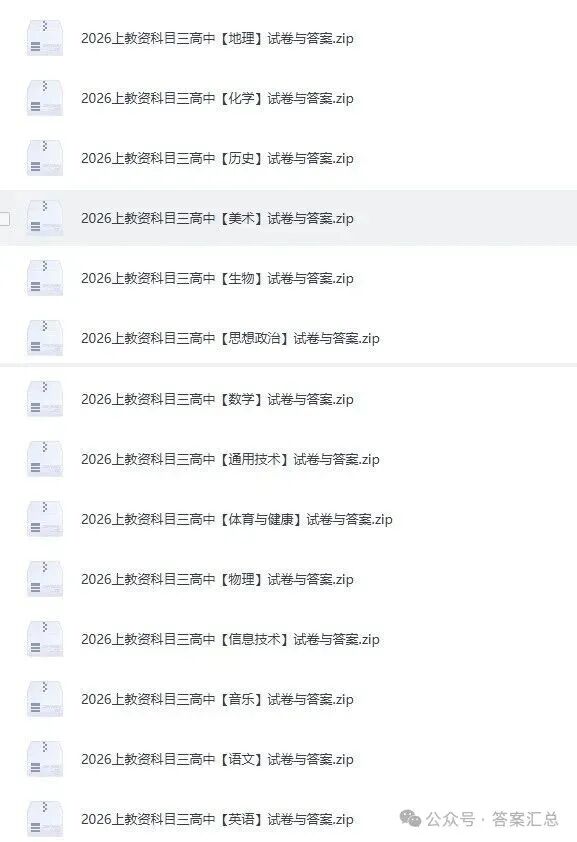Click the zip icon for 音乐 file
The width and height of the screenshot is (577, 842).
pyautogui.click(x=45, y=699)
